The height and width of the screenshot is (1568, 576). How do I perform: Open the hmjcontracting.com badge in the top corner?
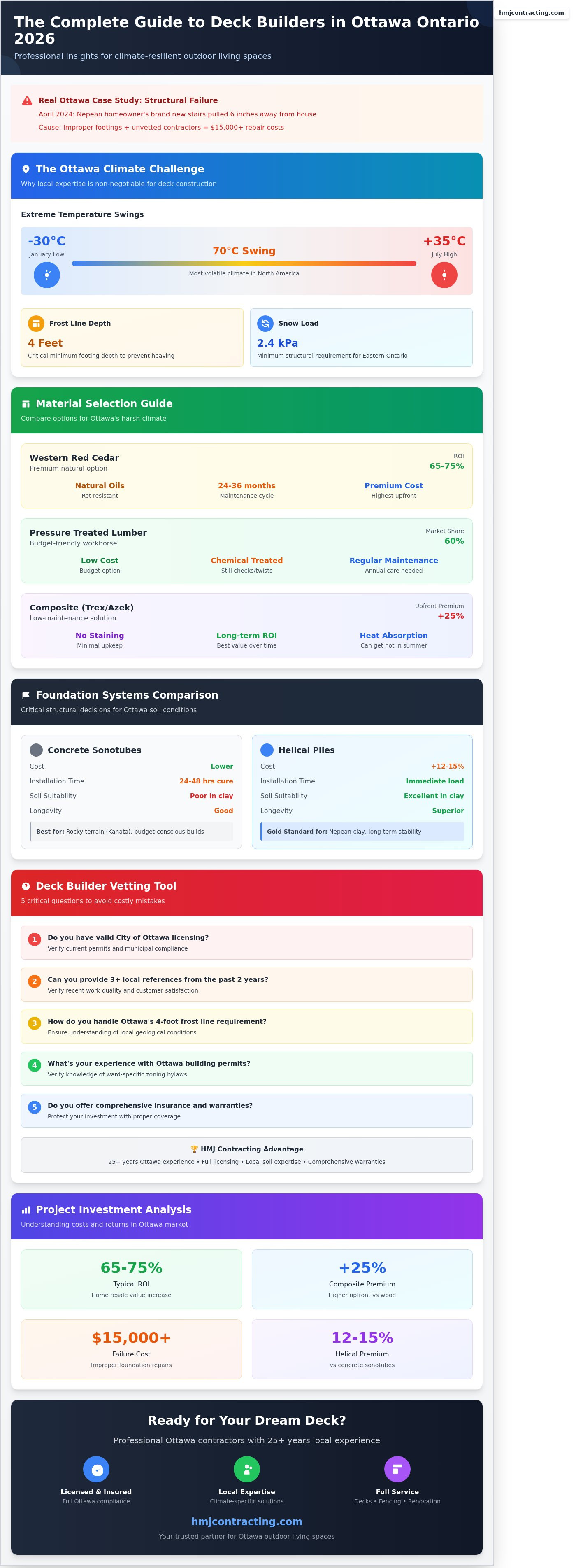[531, 13]
